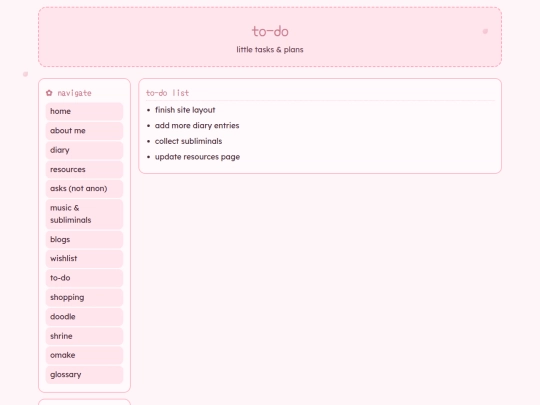540x405 pixels.
Task: Open the glossary link
Action: click(x=84, y=374)
